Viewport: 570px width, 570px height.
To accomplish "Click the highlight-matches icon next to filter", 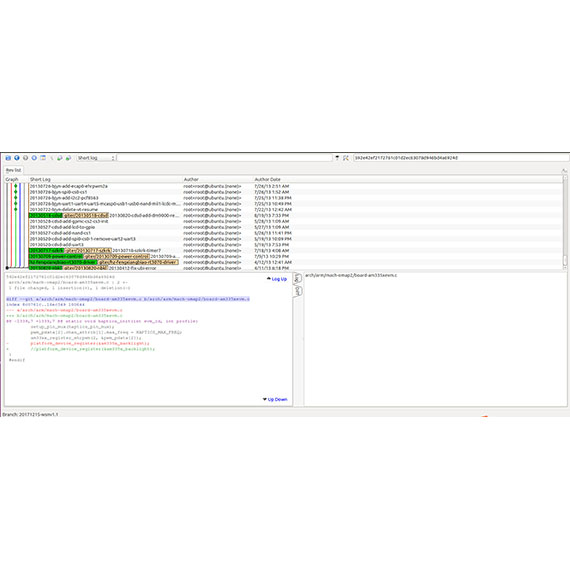I will (346, 158).
